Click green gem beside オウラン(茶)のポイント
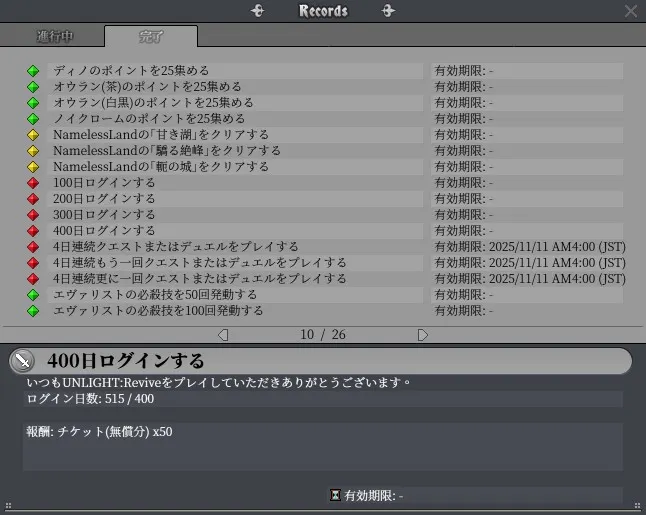Image resolution: width=646 pixels, height=515 pixels. point(33,87)
